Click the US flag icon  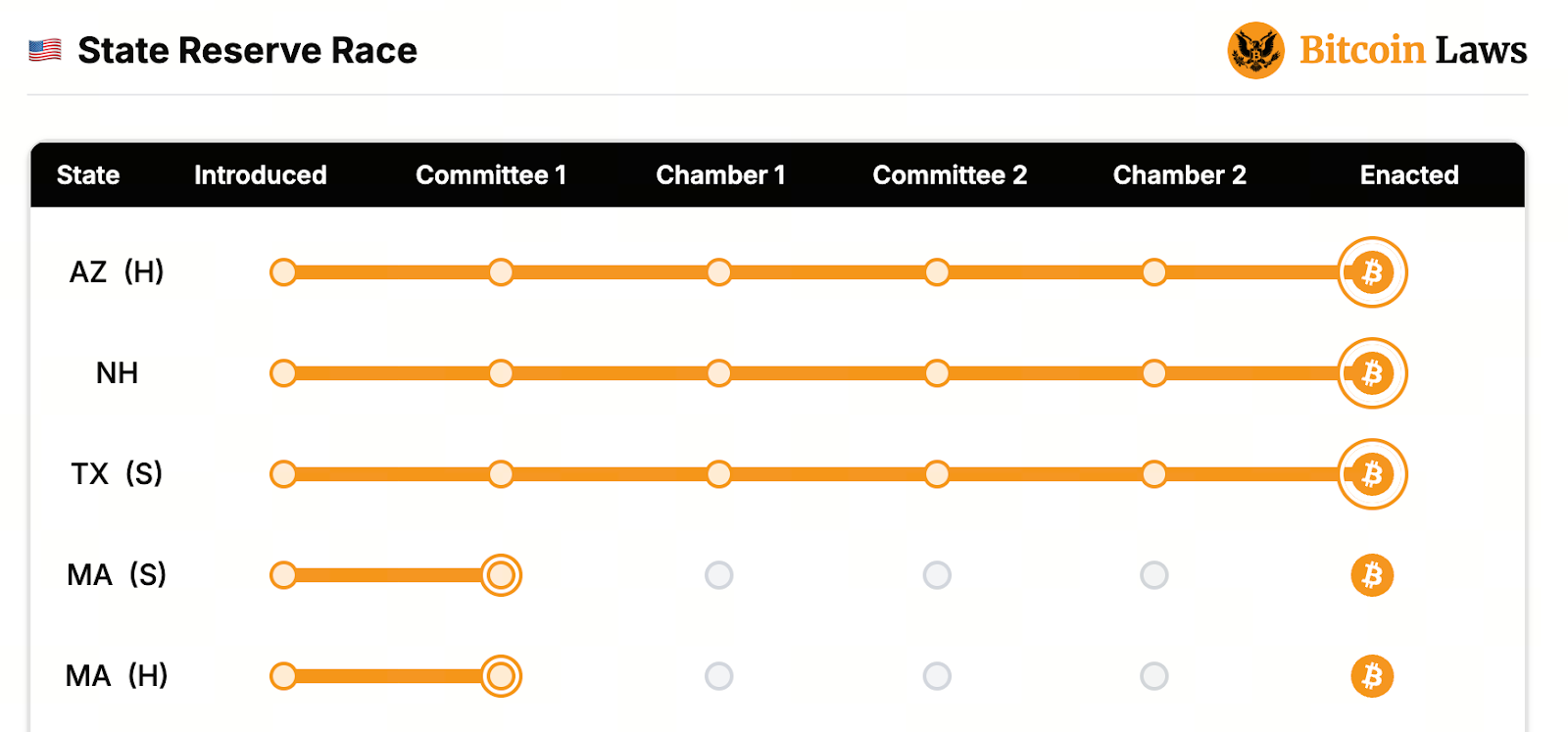click(x=45, y=50)
